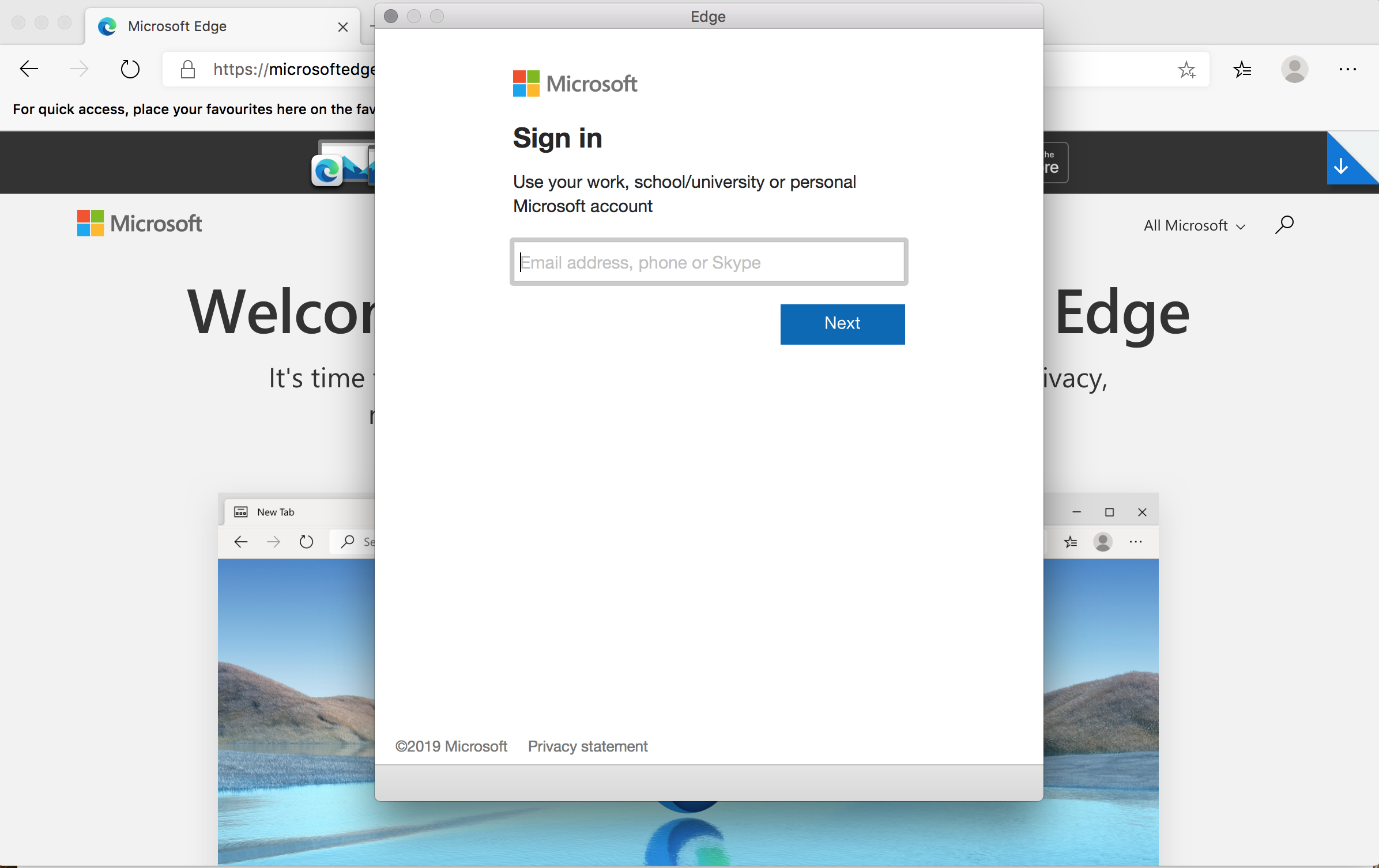Click the refresh/reload icon in toolbar
The height and width of the screenshot is (868, 1379).
pyautogui.click(x=130, y=68)
